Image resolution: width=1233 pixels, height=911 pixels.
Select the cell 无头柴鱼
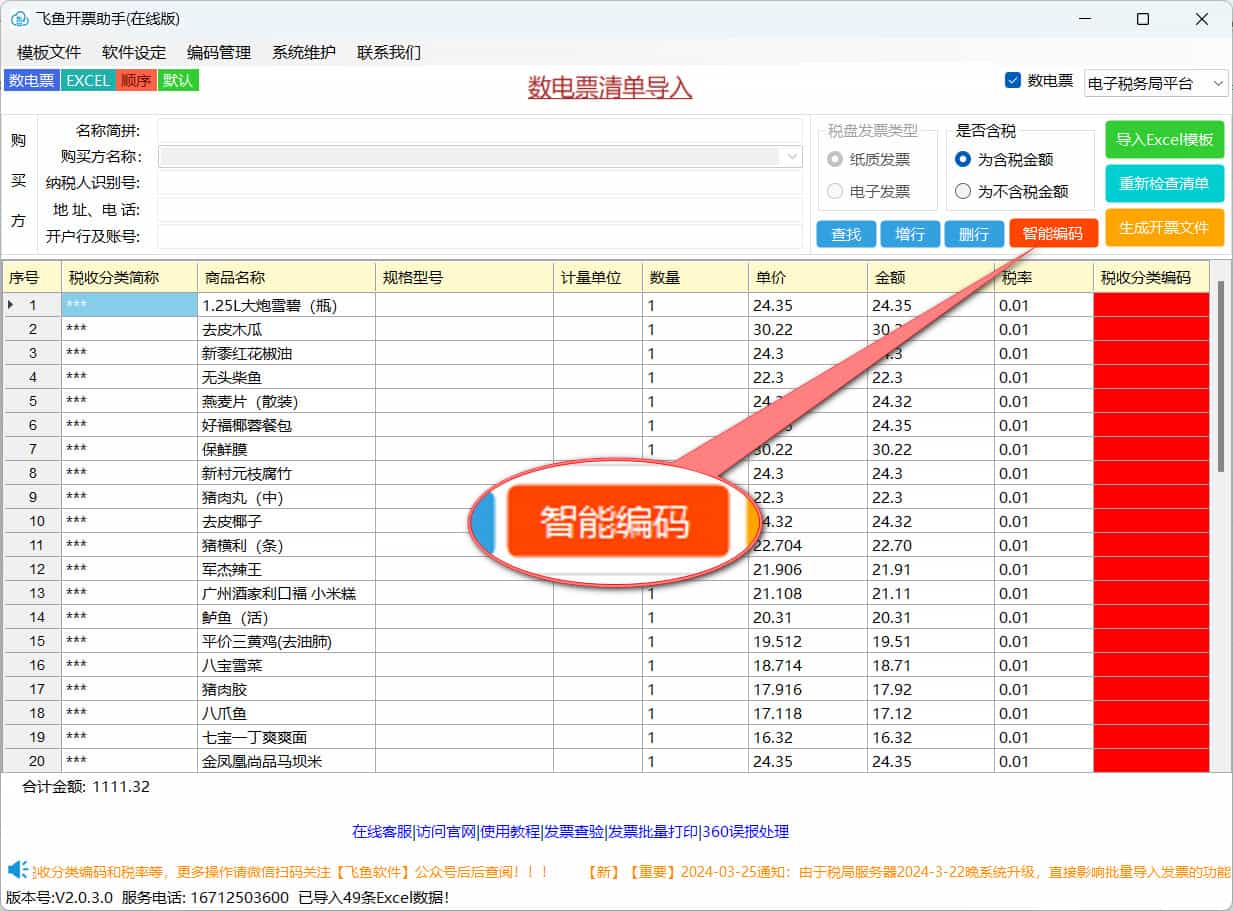[x=286, y=377]
